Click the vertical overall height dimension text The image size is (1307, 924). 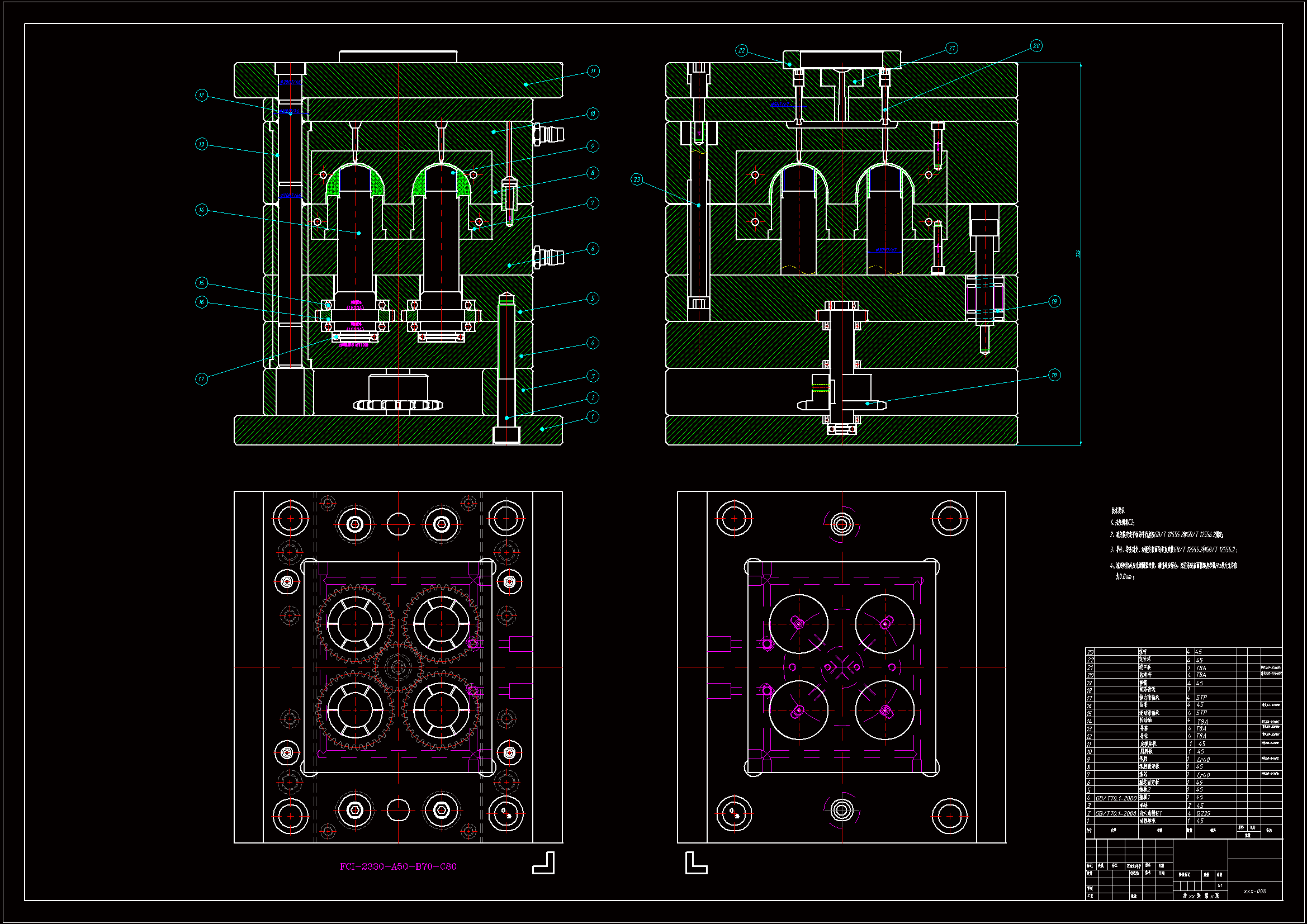(1078, 254)
